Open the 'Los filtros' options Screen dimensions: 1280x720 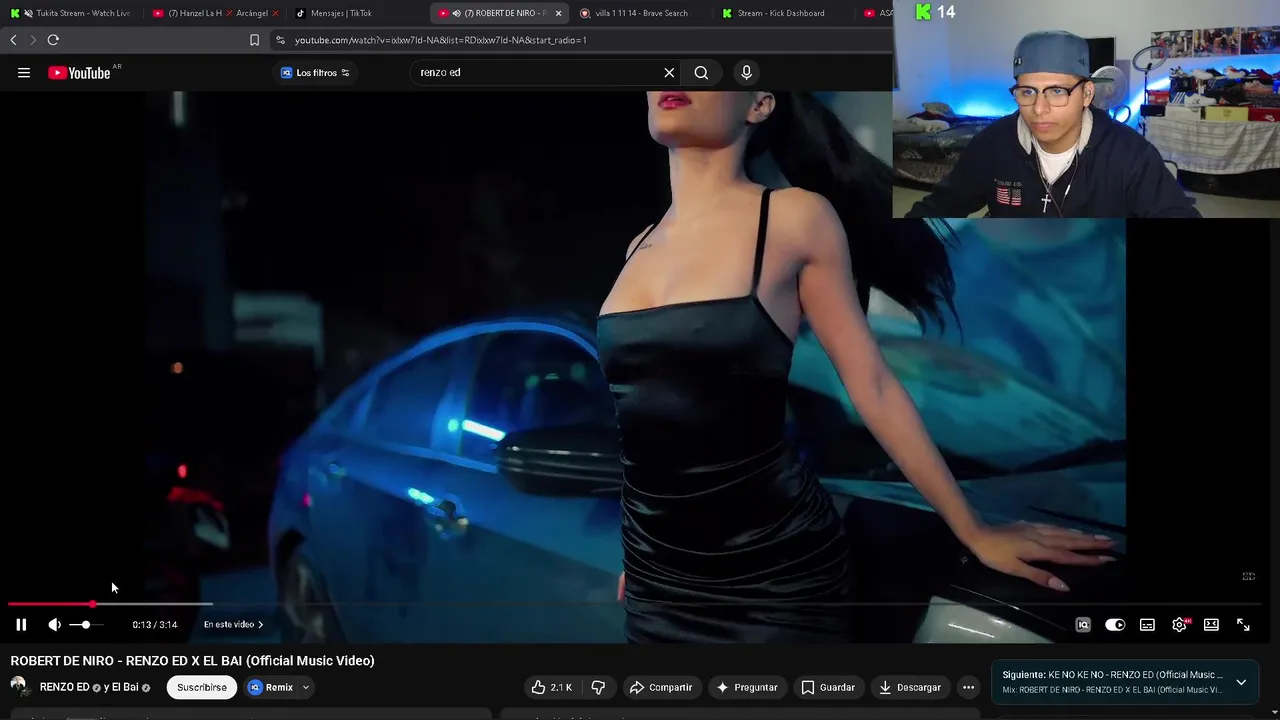point(315,72)
